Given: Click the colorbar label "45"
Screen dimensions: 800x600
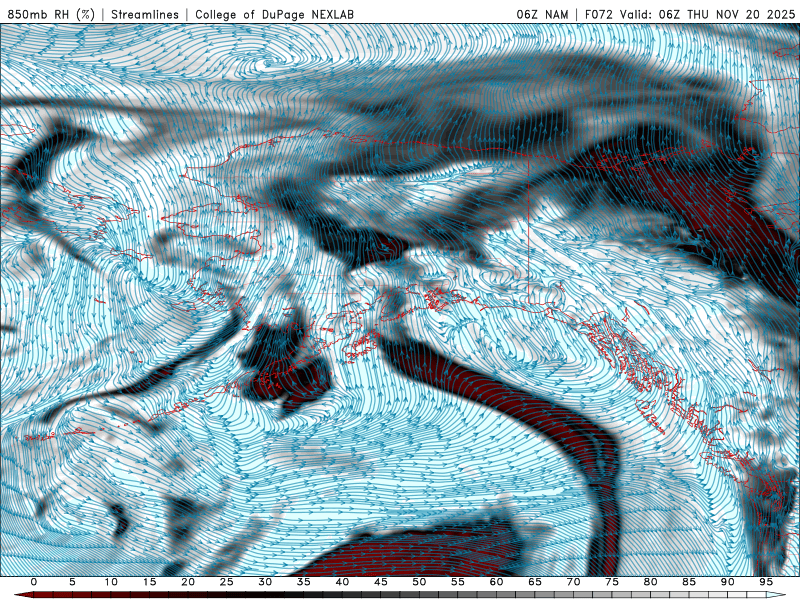Looking at the screenshot, I should click(x=380, y=582).
